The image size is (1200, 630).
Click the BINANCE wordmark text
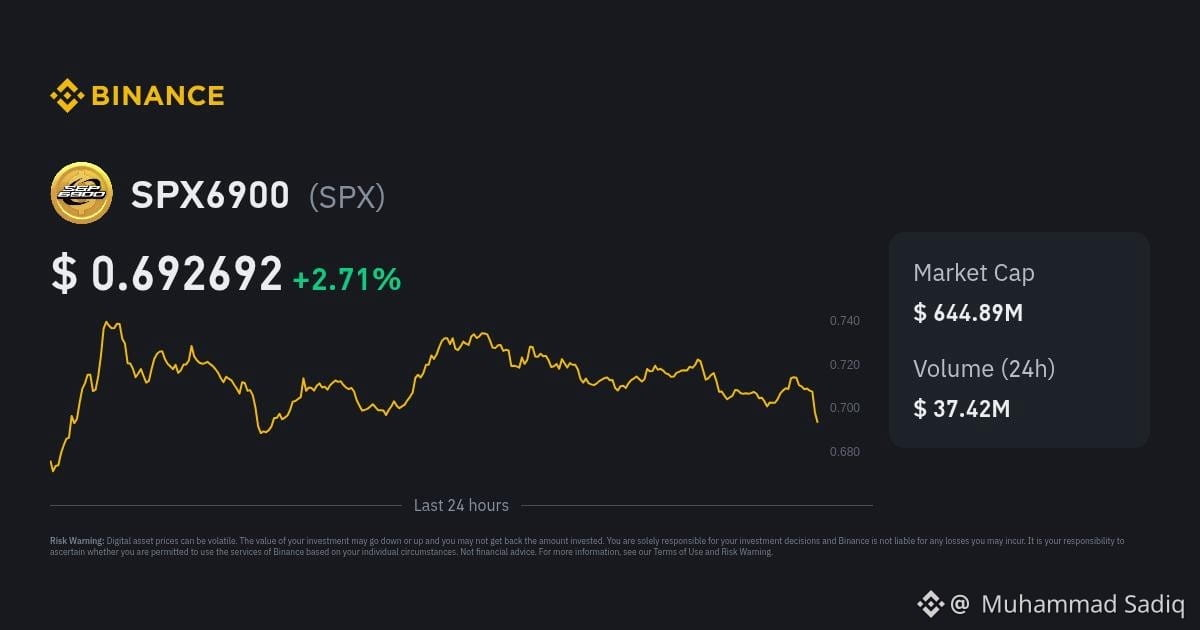[x=158, y=96]
